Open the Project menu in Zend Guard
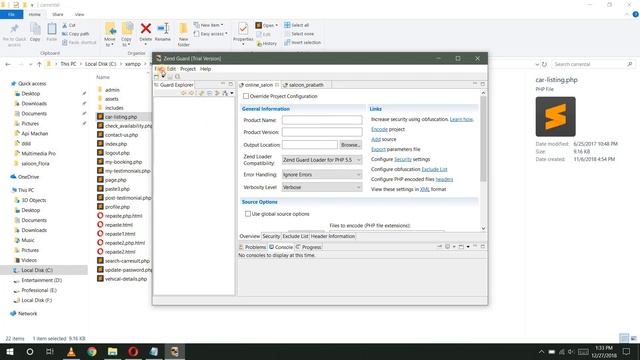Viewport: 640px width, 360px height. point(188,69)
